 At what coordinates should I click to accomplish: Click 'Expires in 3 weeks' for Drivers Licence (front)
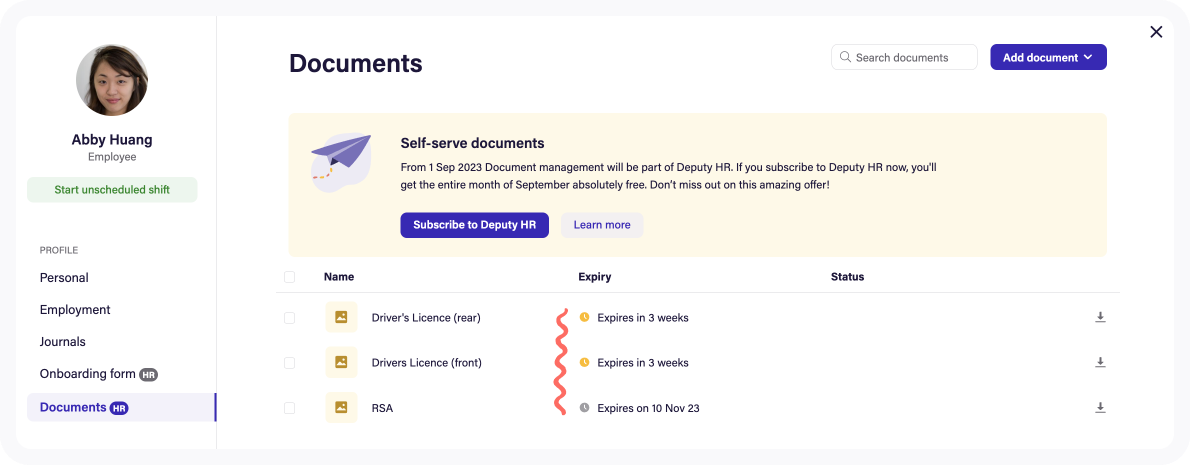[643, 363]
